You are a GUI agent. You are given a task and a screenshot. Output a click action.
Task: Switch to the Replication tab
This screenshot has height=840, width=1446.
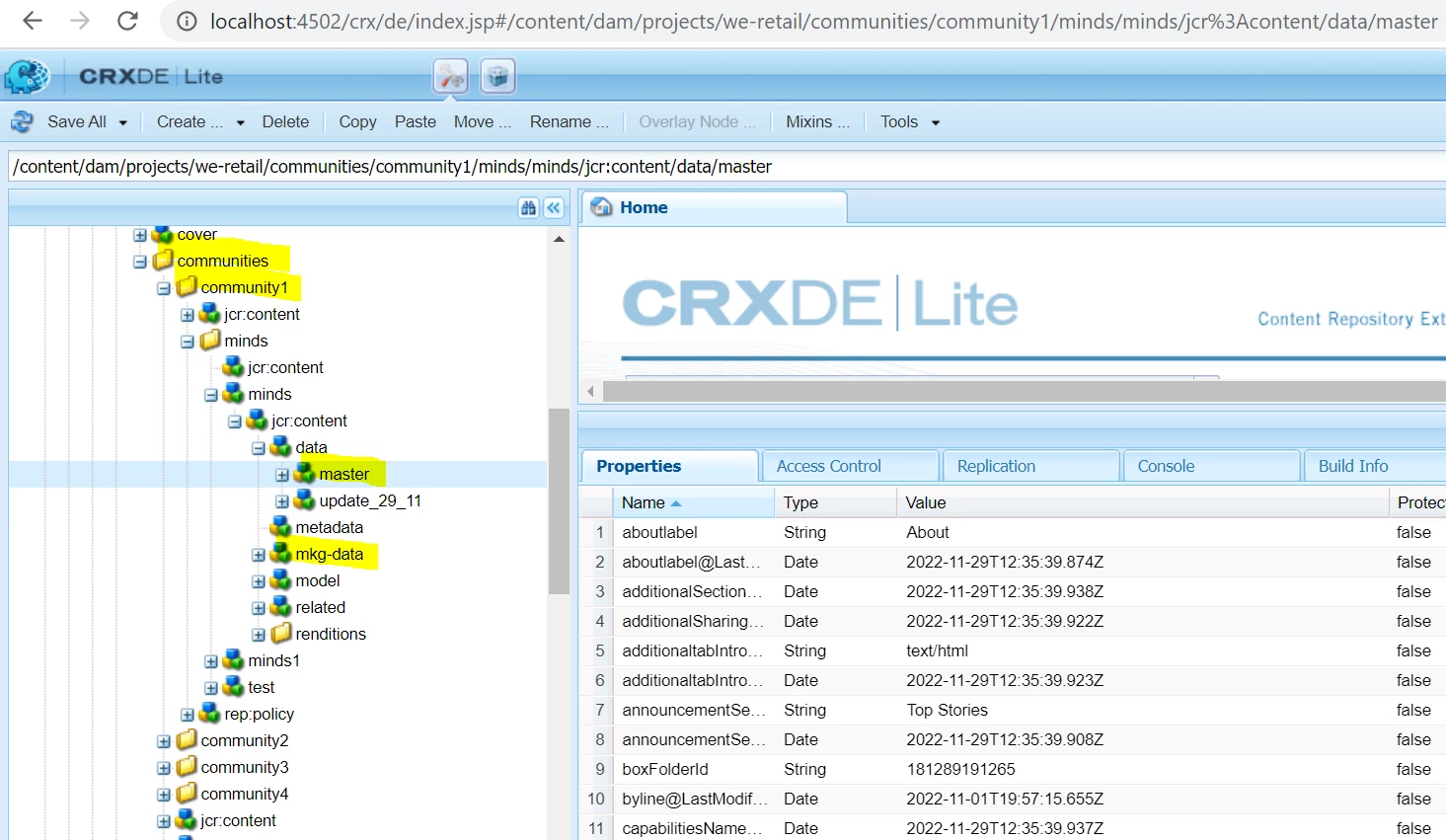(x=1030, y=466)
